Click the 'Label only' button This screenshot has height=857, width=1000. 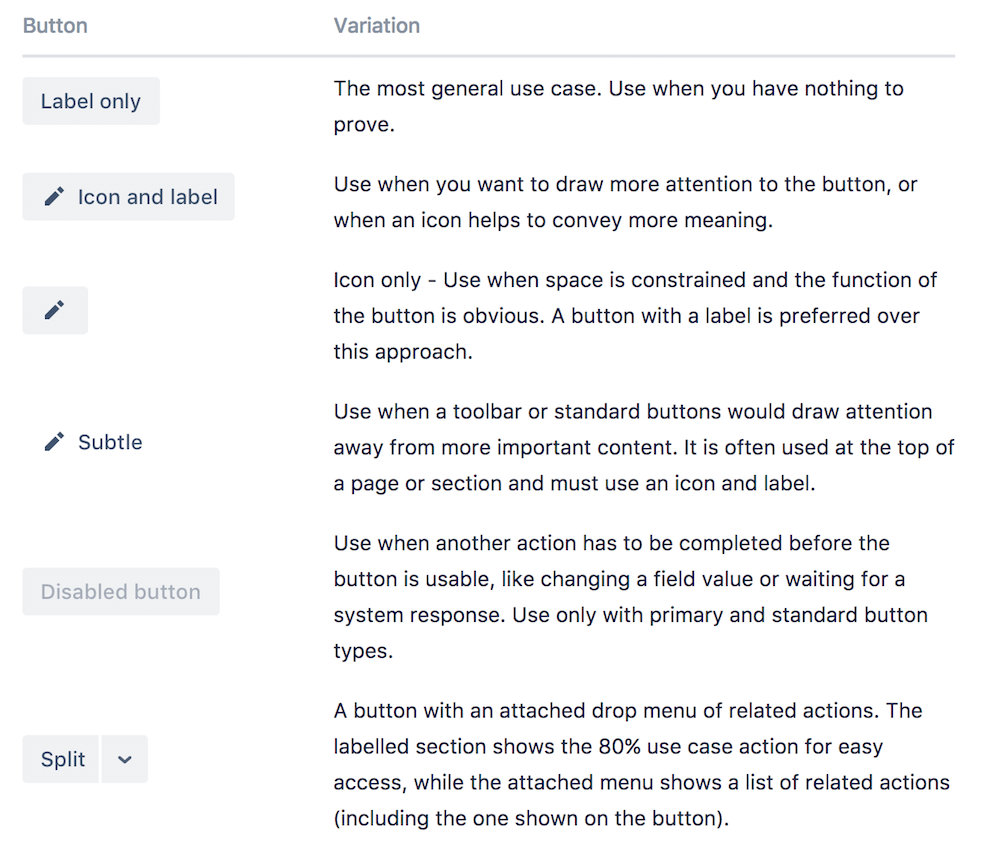click(91, 101)
